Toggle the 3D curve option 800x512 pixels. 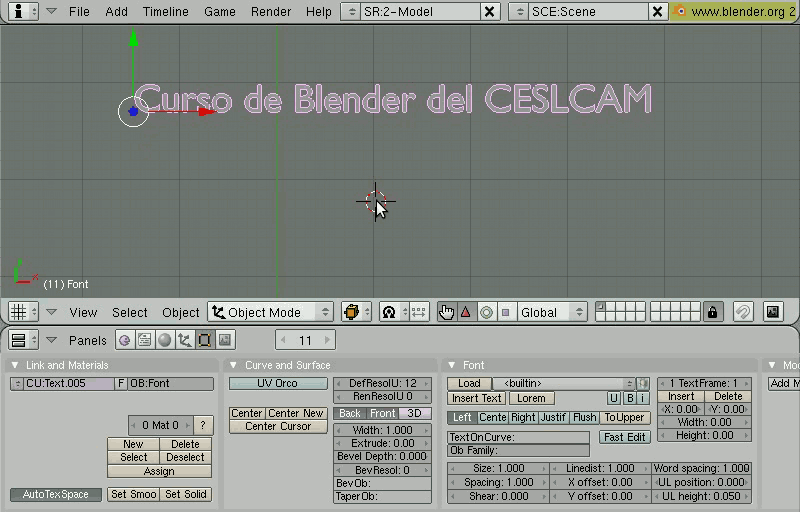click(x=415, y=414)
